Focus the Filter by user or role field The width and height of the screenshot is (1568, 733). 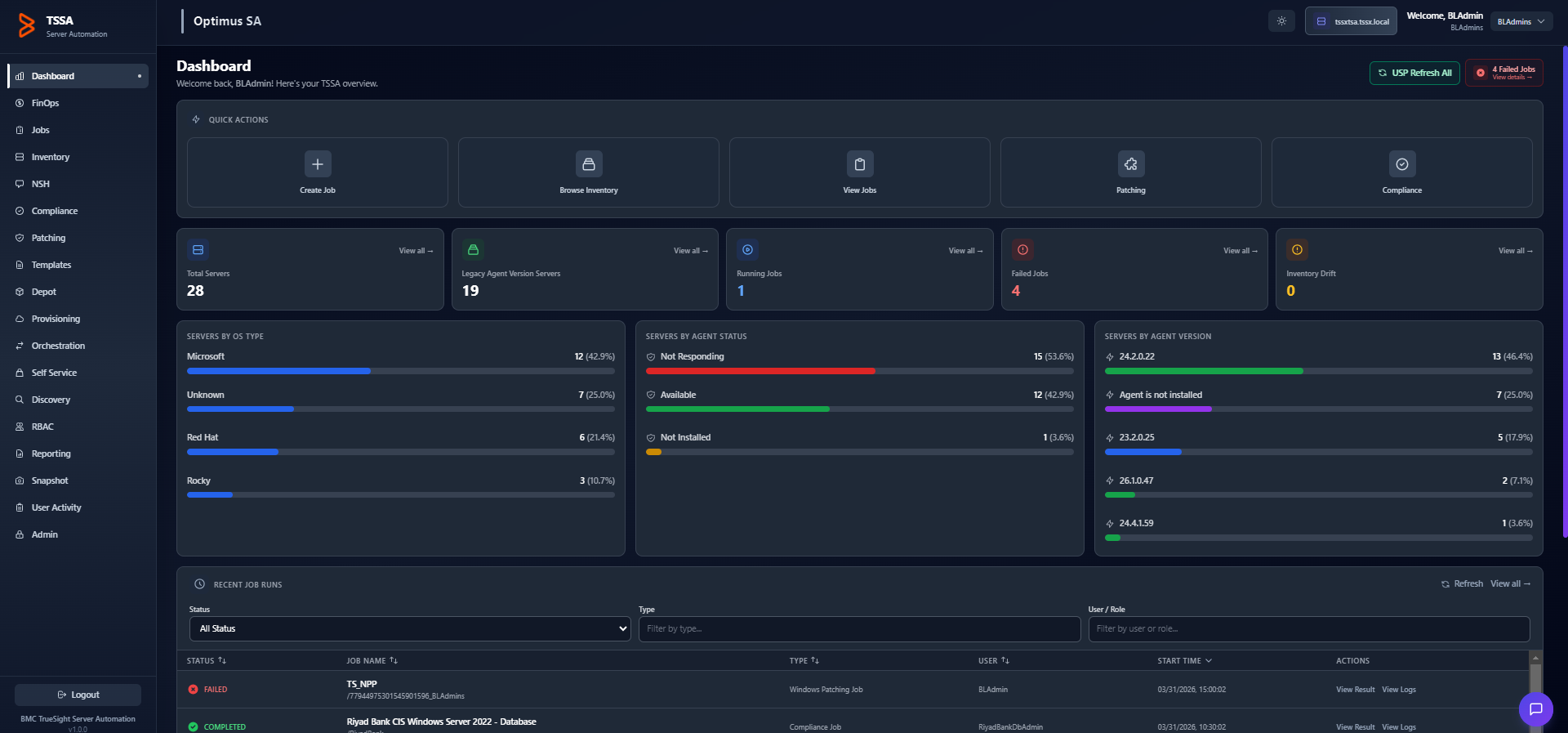[x=1309, y=628]
